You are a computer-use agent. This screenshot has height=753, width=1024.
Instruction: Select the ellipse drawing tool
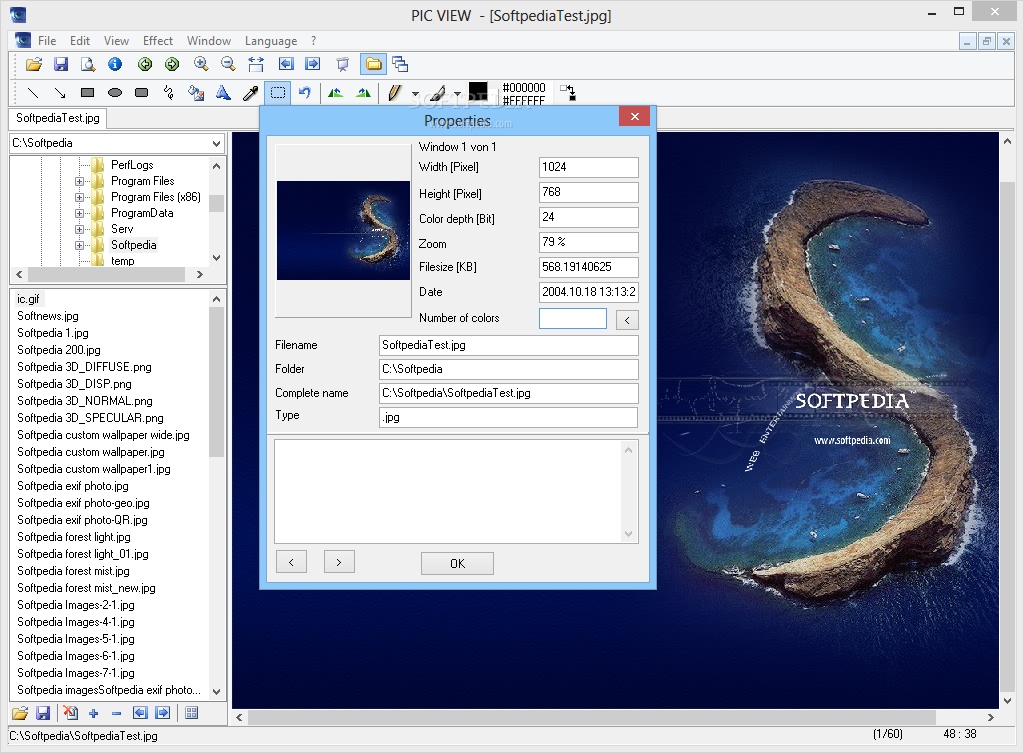115,93
